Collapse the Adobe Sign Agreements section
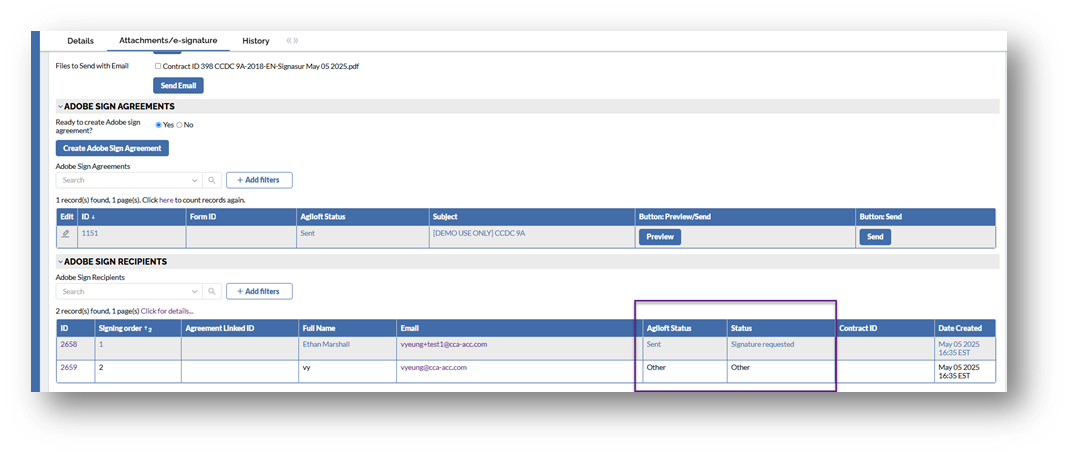This screenshot has height=454, width=1069. tap(60, 106)
